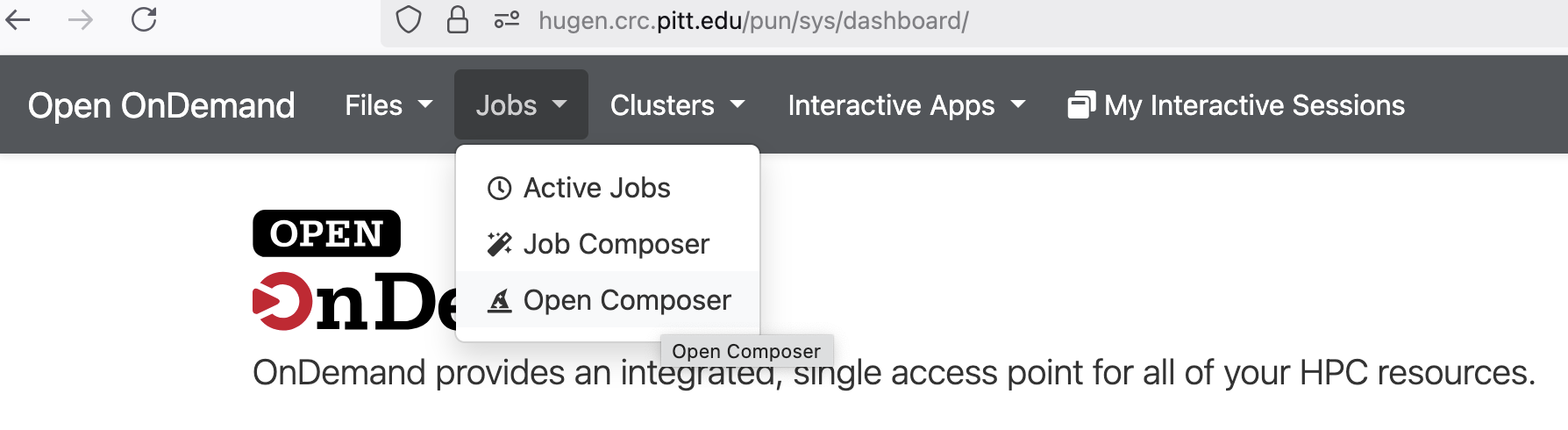Viewport: 1568px width, 430px height.
Task: Click the browser back arrow
Action: (x=18, y=19)
